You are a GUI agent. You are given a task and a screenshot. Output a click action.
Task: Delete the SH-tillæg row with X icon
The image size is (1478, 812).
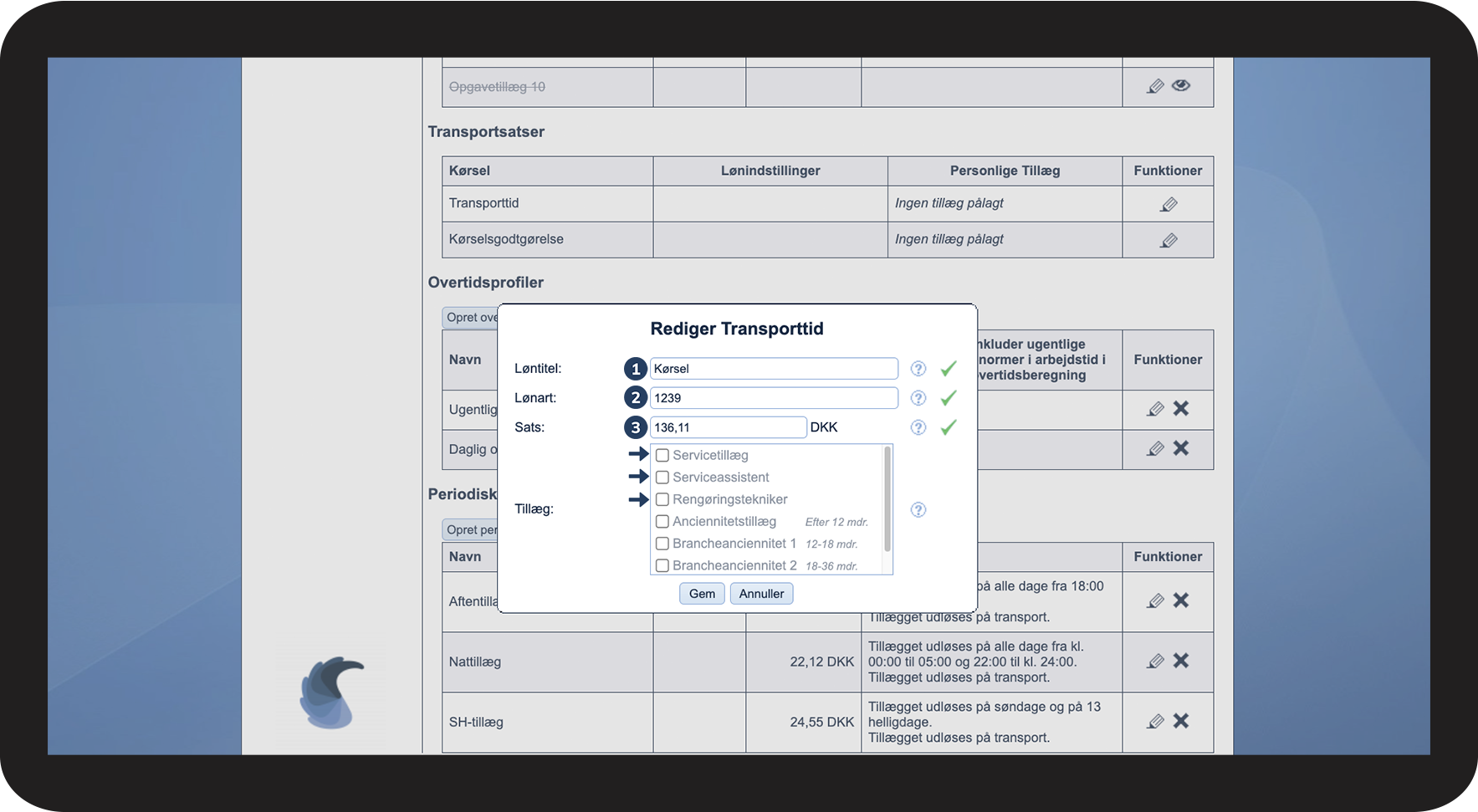tap(1181, 721)
